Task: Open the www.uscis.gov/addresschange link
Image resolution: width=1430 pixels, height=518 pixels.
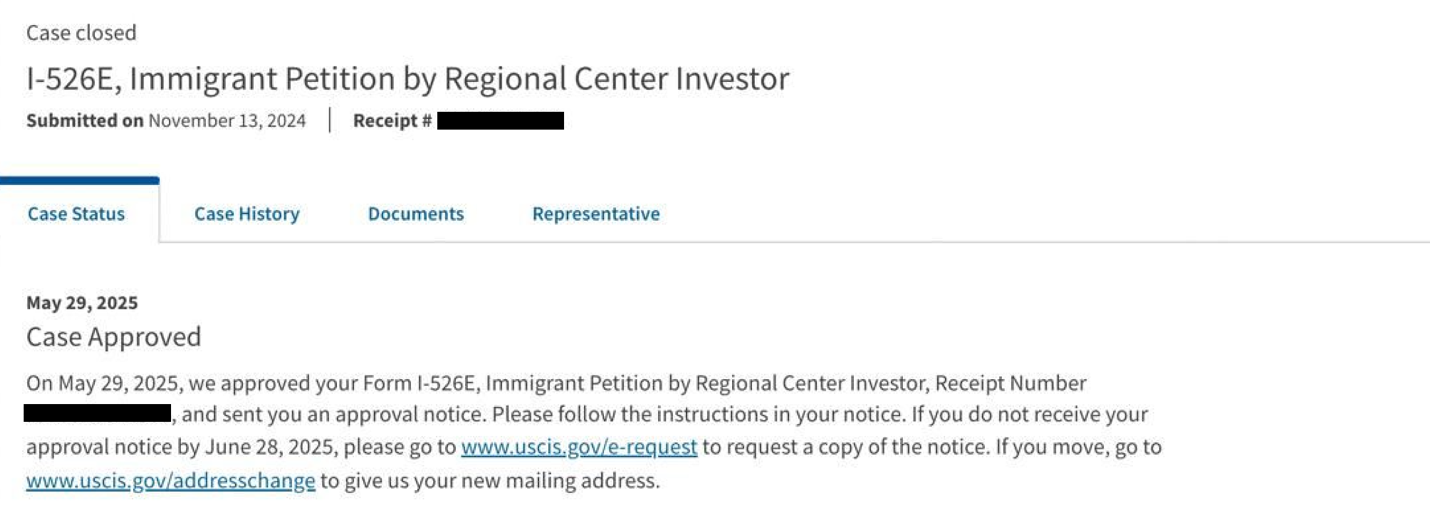Action: tap(170, 481)
